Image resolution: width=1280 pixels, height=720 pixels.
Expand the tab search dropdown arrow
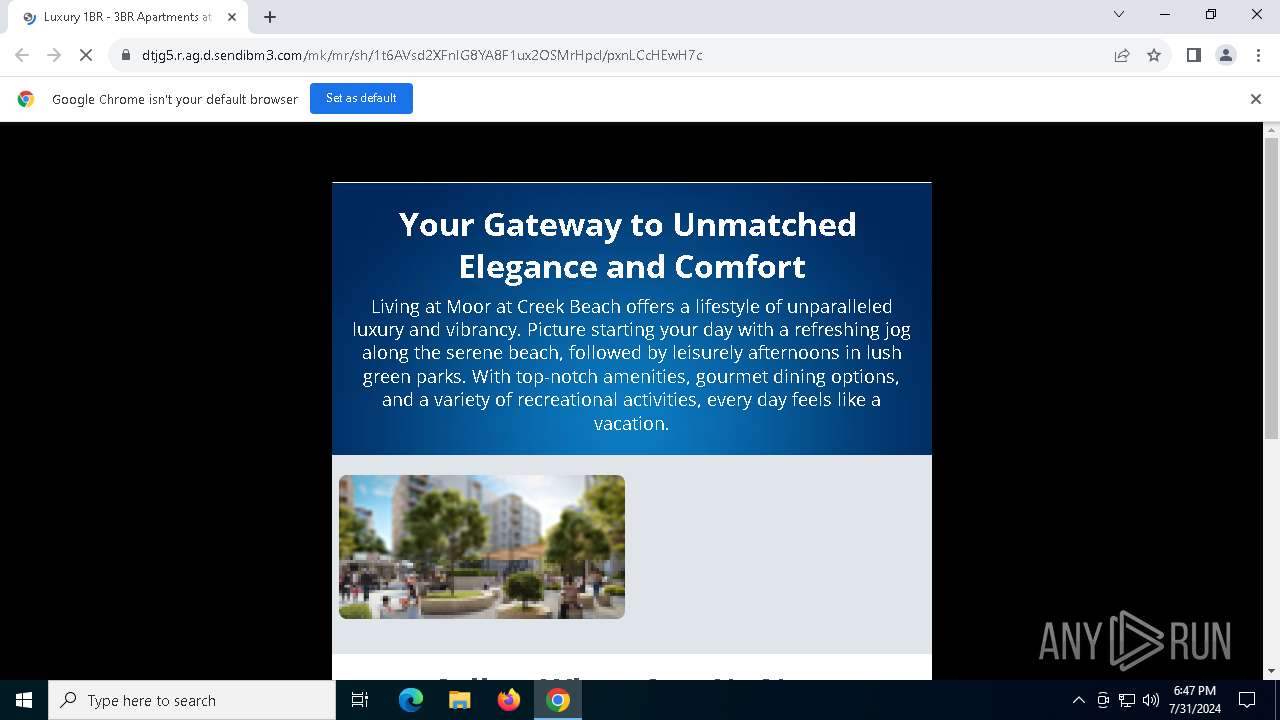(1119, 14)
